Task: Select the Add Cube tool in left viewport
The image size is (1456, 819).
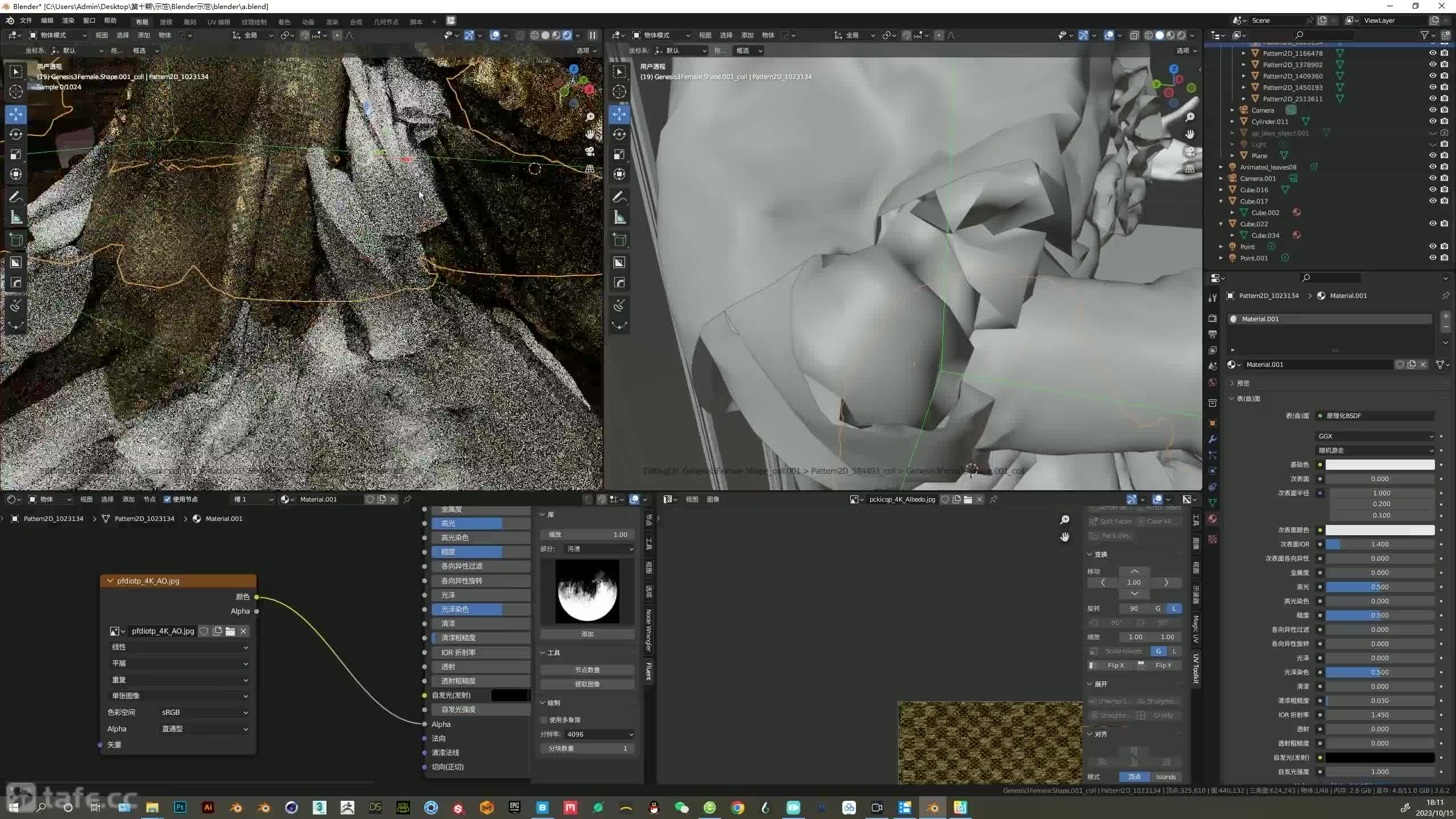Action: click(16, 240)
